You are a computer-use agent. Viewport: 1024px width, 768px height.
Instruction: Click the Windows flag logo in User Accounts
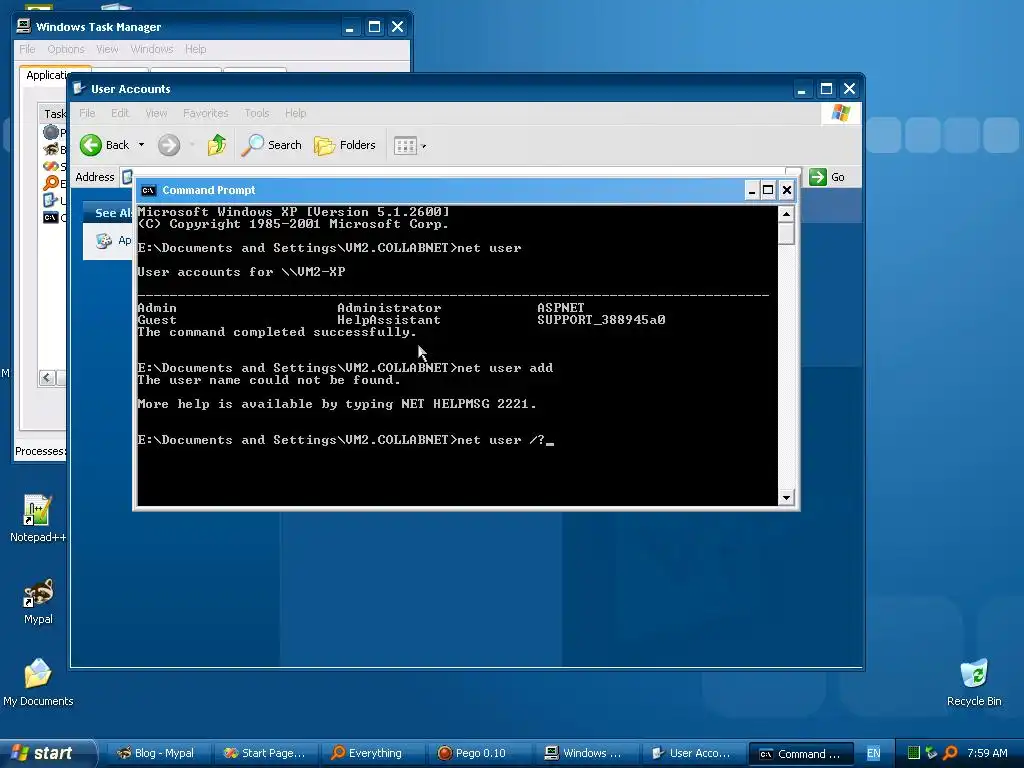[840, 113]
